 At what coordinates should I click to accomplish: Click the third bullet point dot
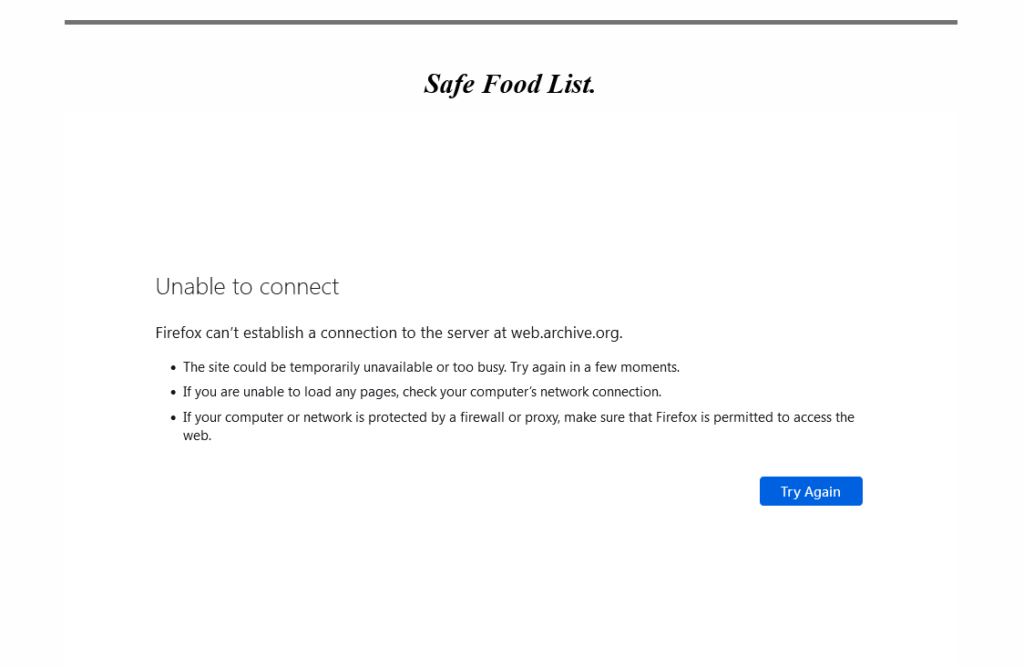(x=173, y=418)
